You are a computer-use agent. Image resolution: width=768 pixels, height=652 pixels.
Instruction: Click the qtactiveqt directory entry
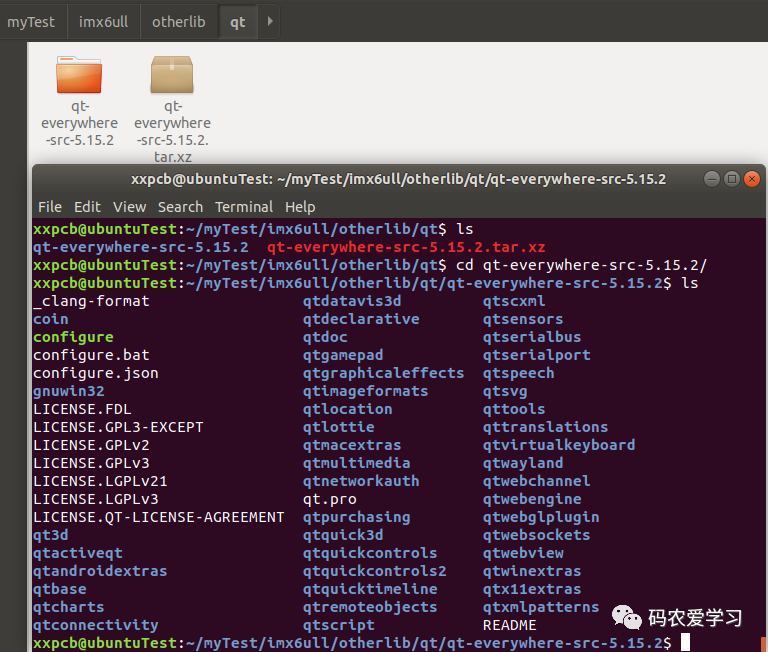[77, 553]
